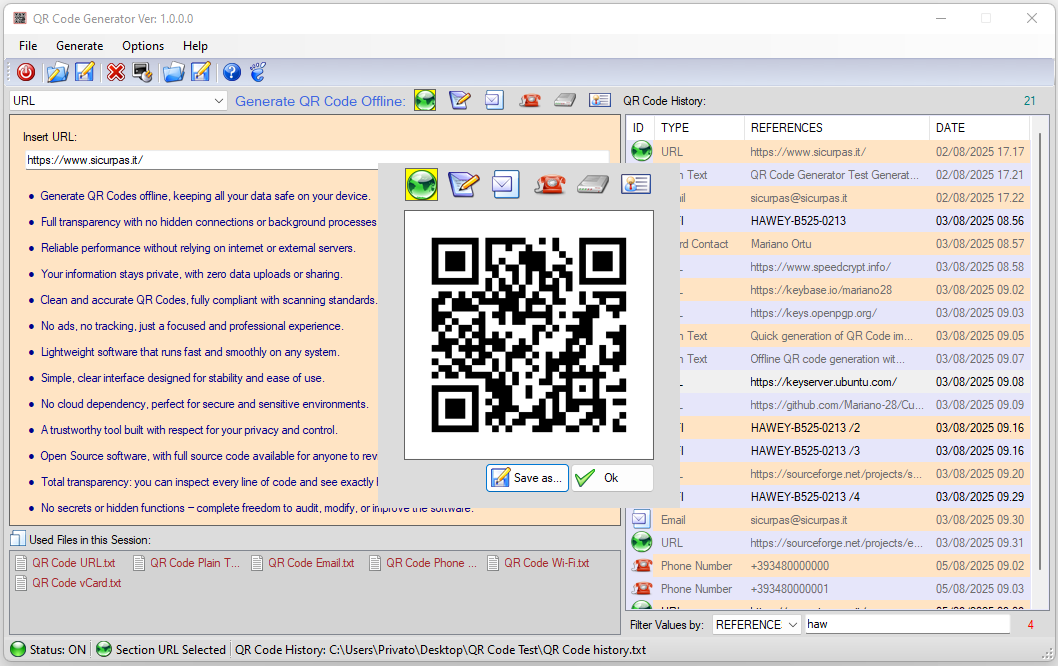Click the red X delete icon in toolbar
Image resolution: width=1058 pixels, height=666 pixels.
[x=116, y=72]
